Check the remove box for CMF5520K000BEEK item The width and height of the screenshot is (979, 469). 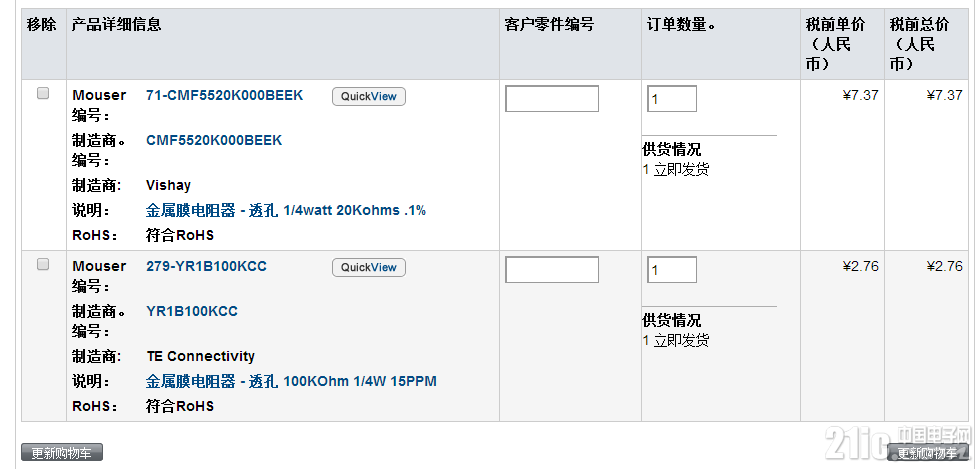tap(42, 93)
